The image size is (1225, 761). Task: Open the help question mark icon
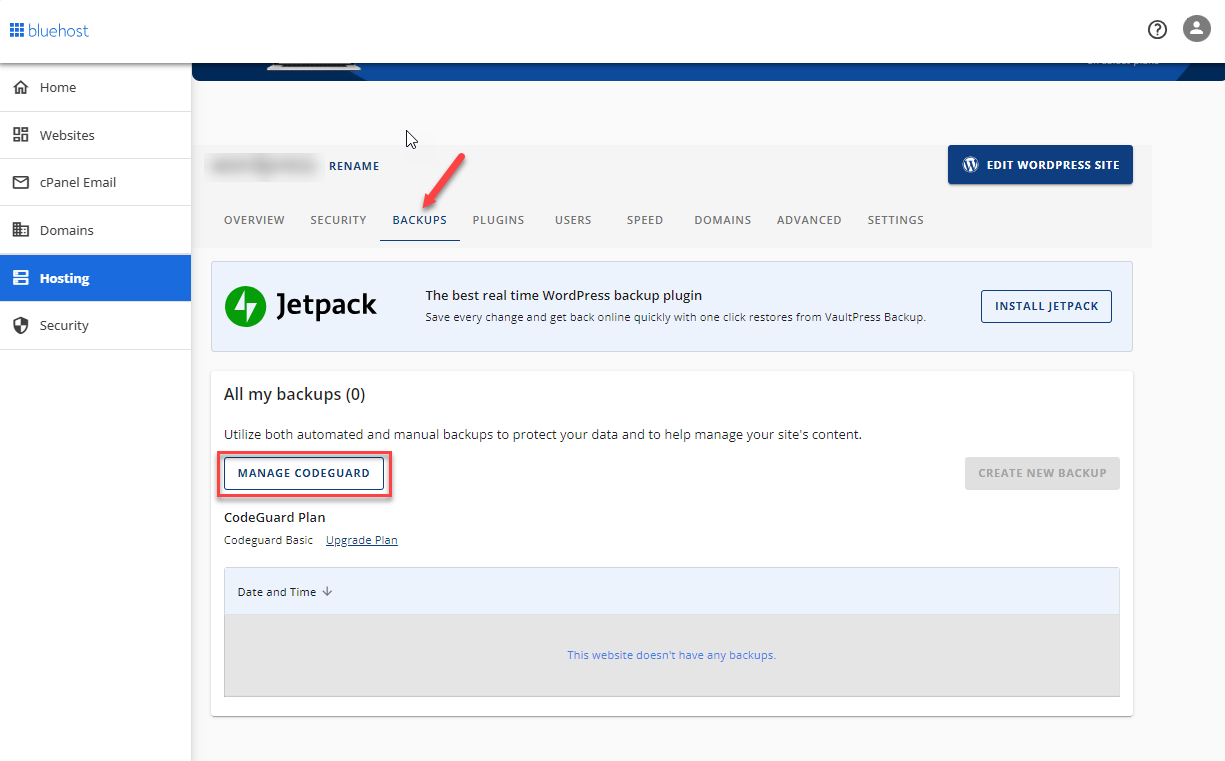click(1157, 30)
